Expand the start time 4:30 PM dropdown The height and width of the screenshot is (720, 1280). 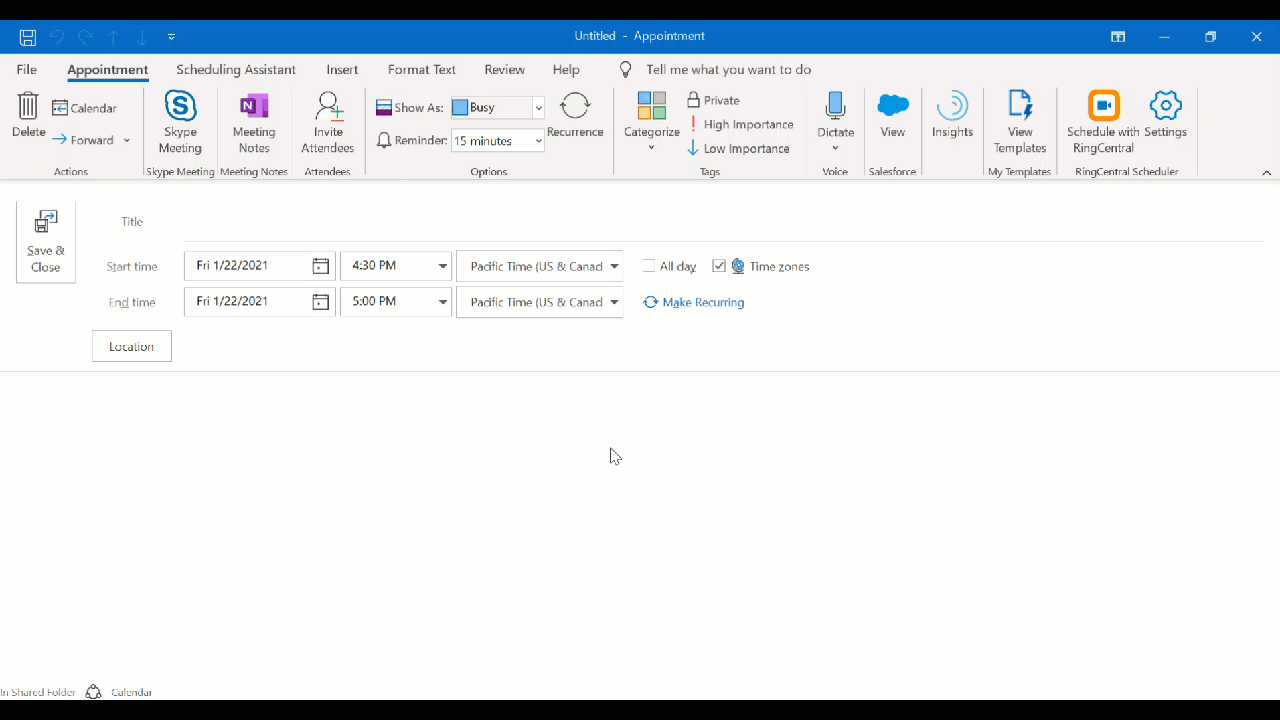pyautogui.click(x=442, y=266)
